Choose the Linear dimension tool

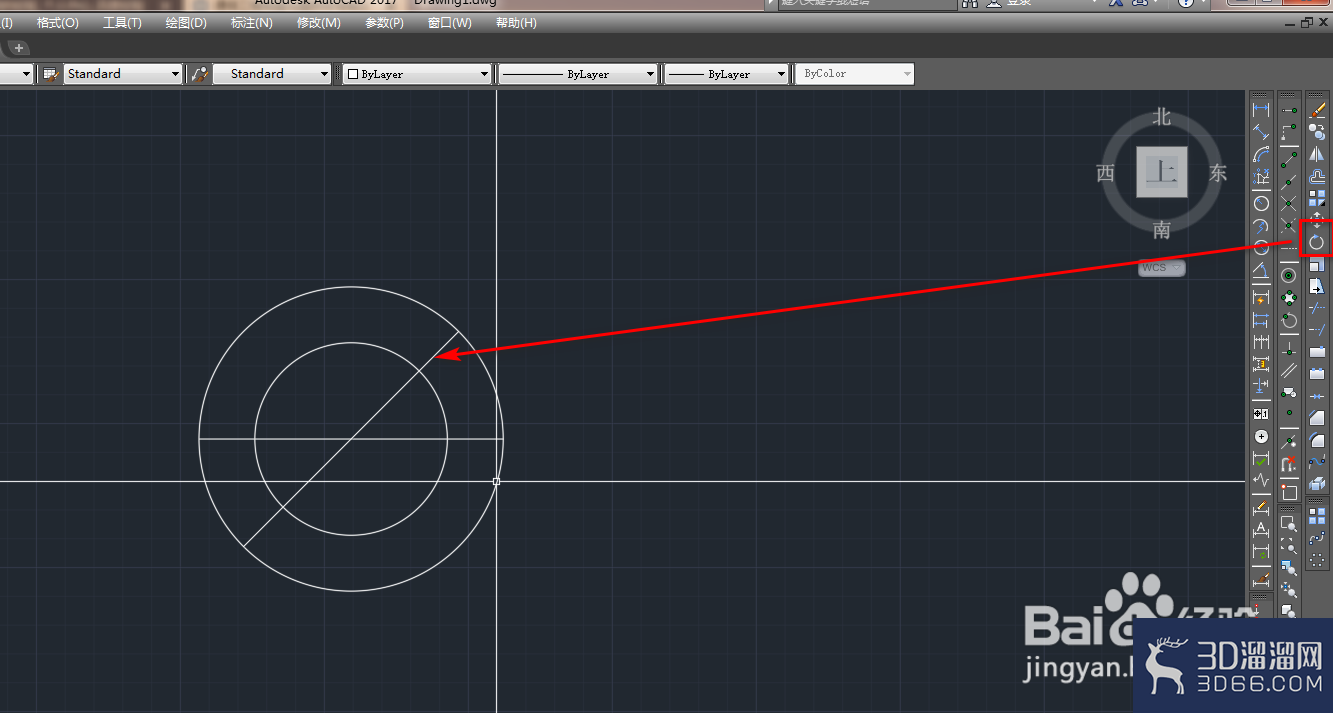pyautogui.click(x=1261, y=110)
